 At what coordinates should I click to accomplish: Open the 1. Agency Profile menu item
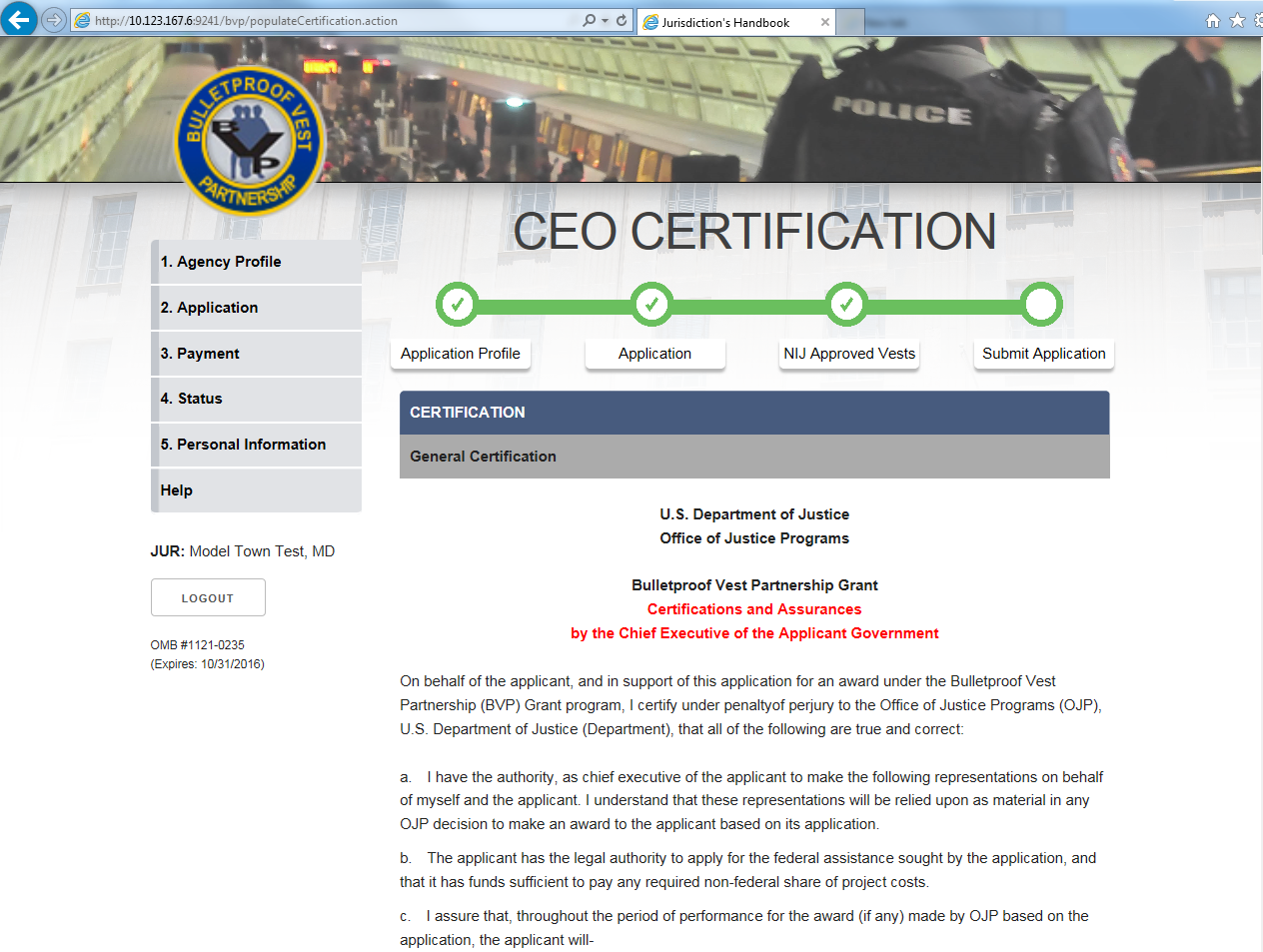(x=256, y=262)
